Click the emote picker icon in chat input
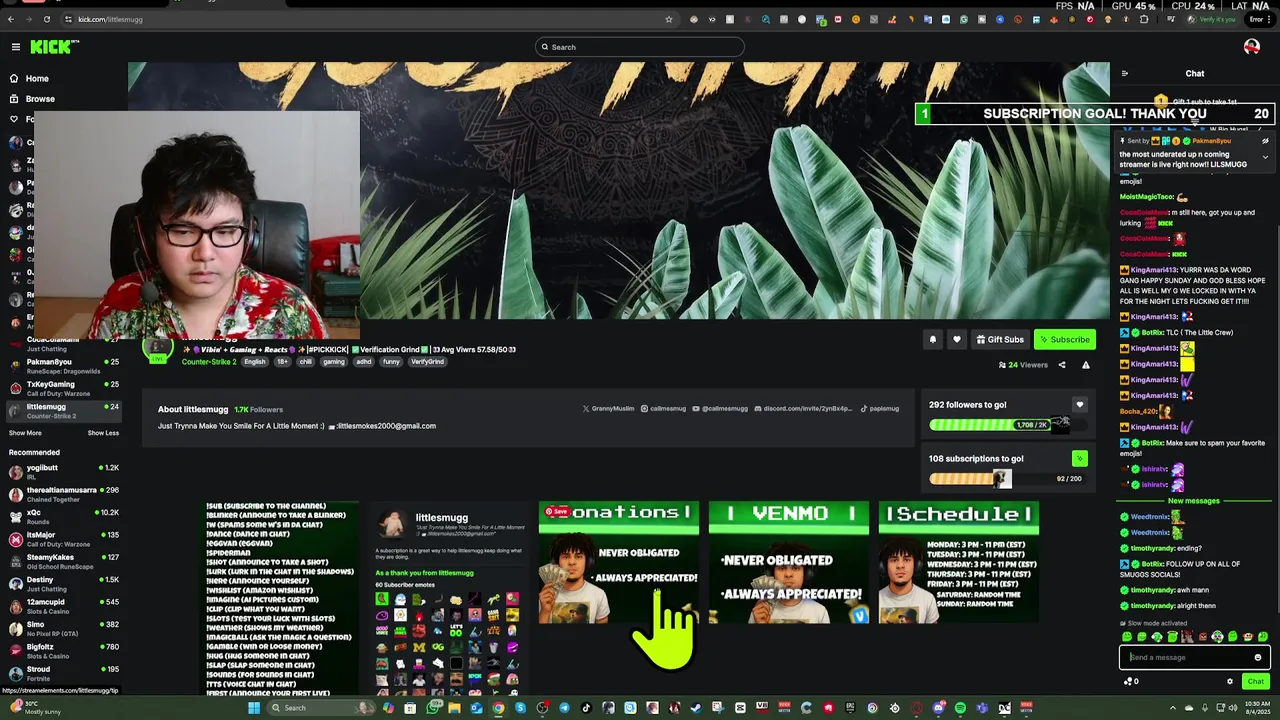Image resolution: width=1280 pixels, height=720 pixels. tap(1257, 657)
